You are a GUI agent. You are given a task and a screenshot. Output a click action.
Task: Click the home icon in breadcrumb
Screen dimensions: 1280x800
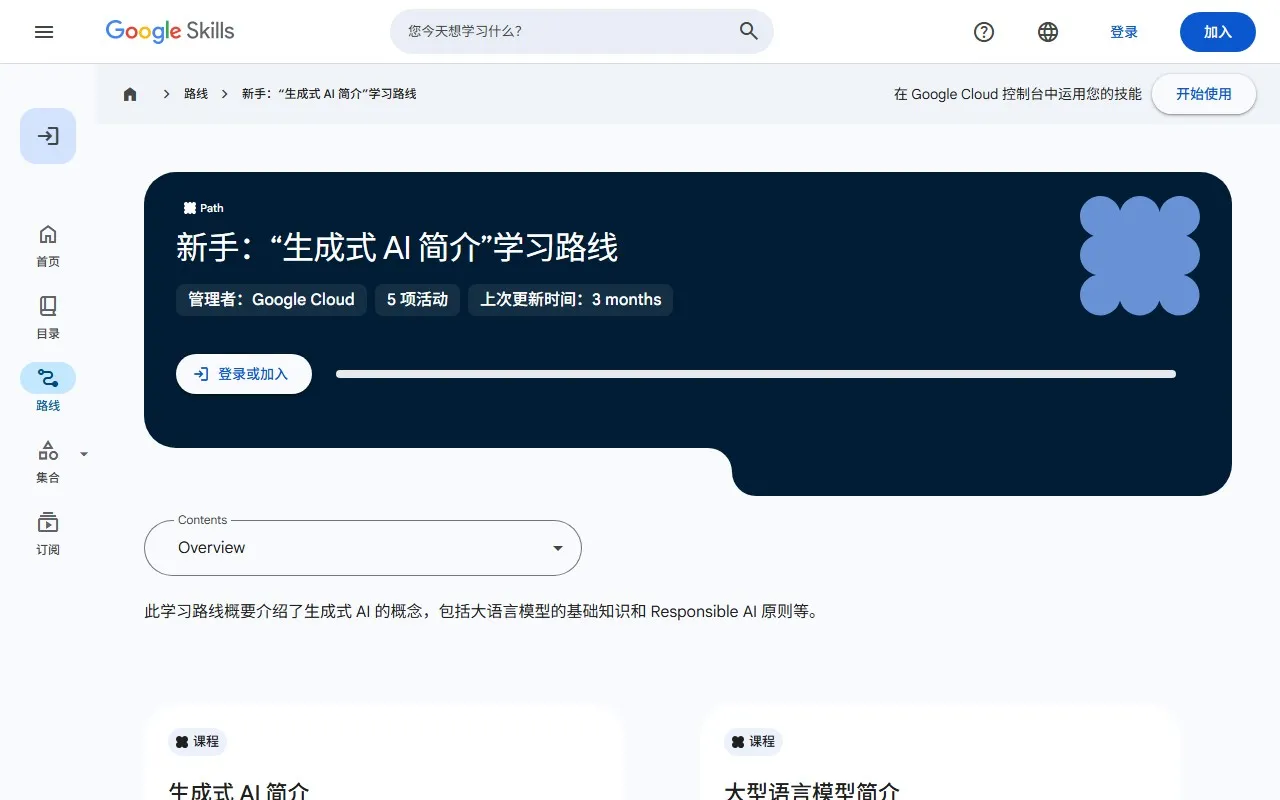[x=129, y=93]
